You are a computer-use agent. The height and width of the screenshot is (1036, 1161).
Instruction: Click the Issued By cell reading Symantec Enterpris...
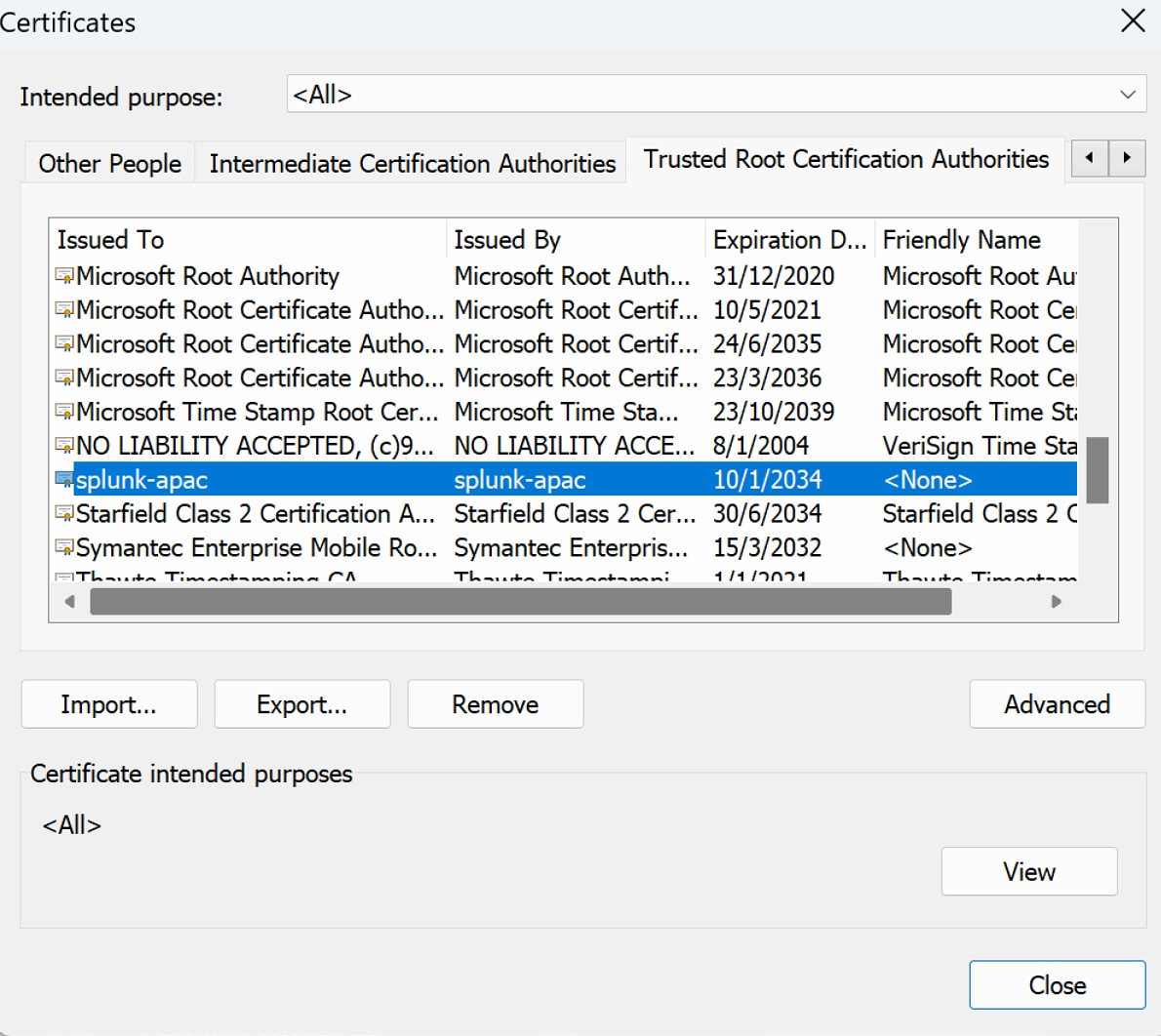coord(571,548)
